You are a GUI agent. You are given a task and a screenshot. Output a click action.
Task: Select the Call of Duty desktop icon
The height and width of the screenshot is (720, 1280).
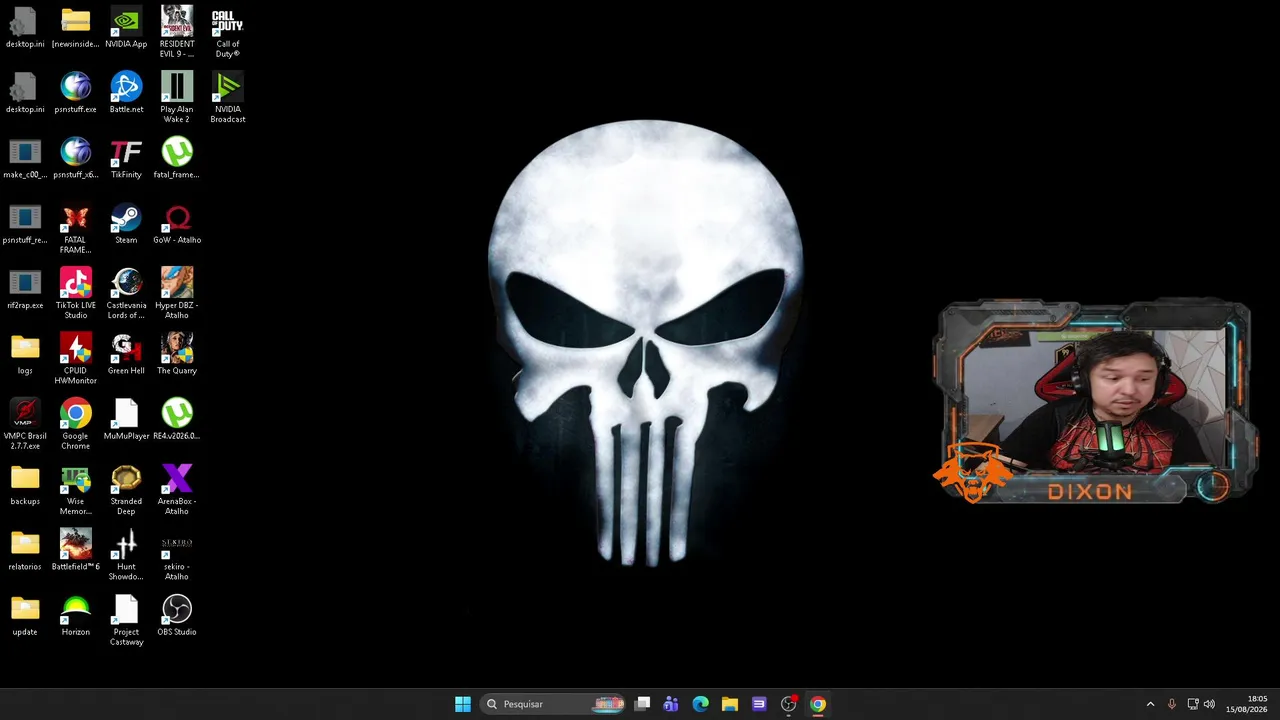tap(228, 32)
